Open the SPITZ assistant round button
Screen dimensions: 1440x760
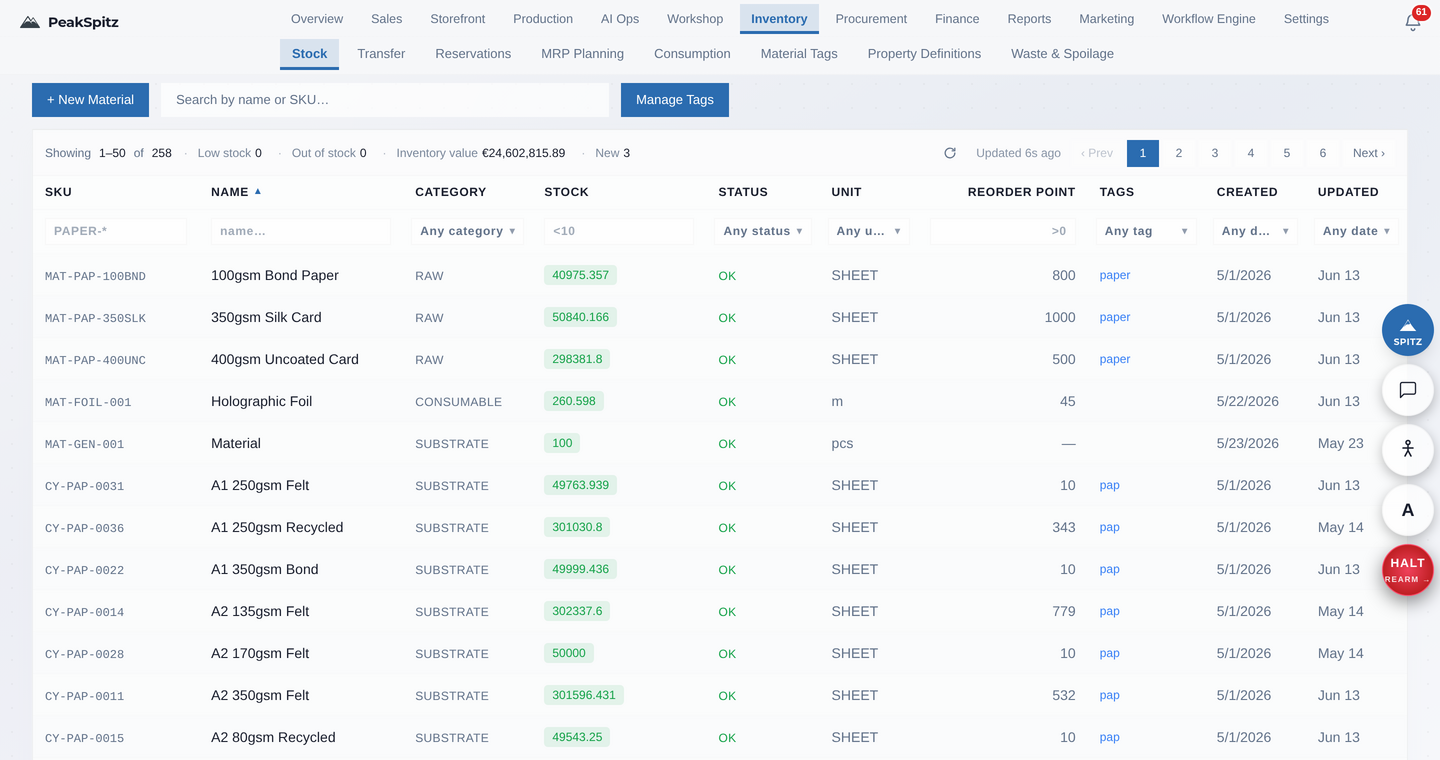[1408, 330]
